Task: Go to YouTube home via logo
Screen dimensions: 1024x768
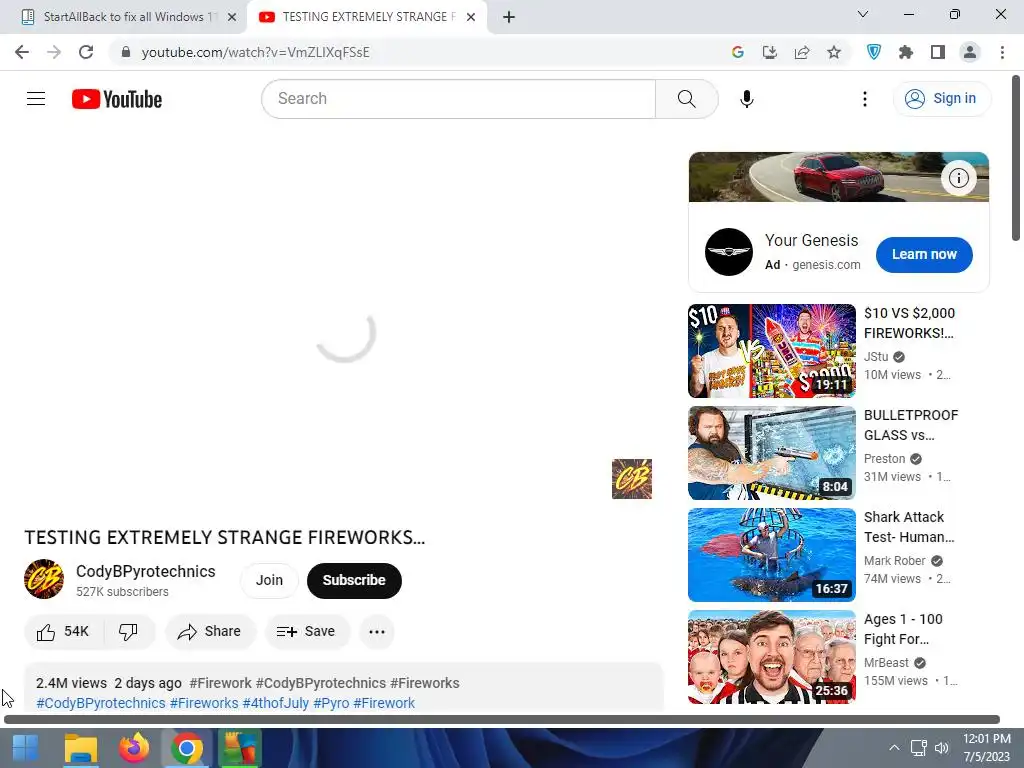Action: pyautogui.click(x=117, y=99)
